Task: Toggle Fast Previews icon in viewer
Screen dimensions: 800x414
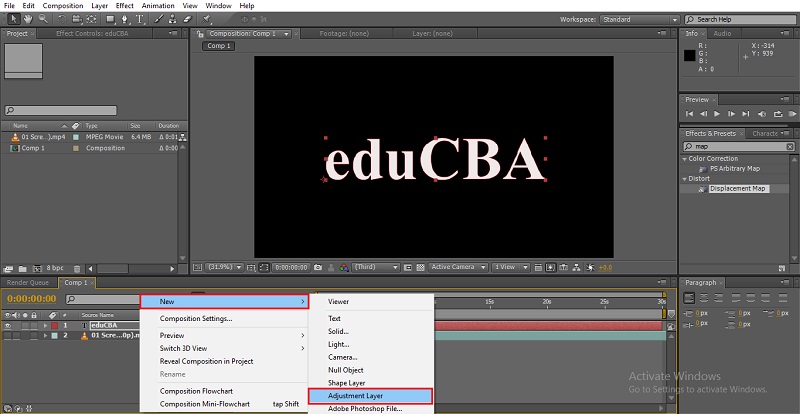Action: click(x=551, y=267)
